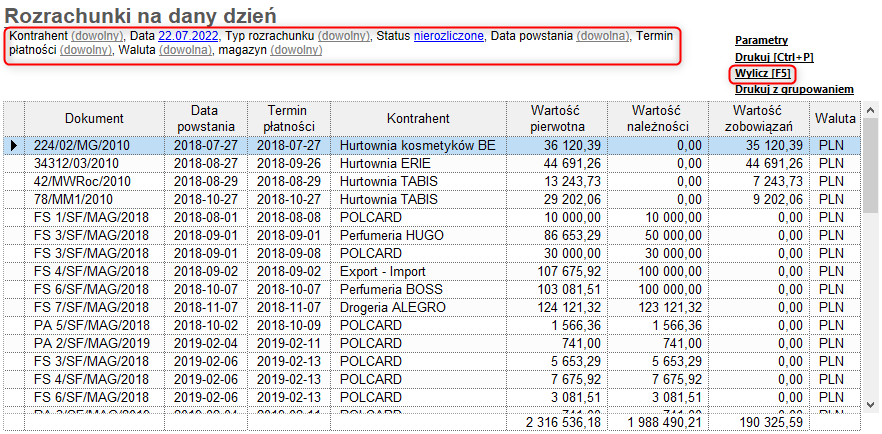Screen dimensions: 882x434
Task: Select PA 5/SF/MAG/2018 document
Action: point(92,326)
